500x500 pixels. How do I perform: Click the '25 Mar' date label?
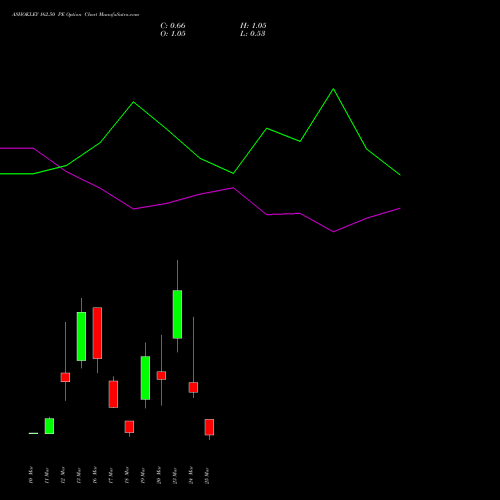tap(207, 475)
